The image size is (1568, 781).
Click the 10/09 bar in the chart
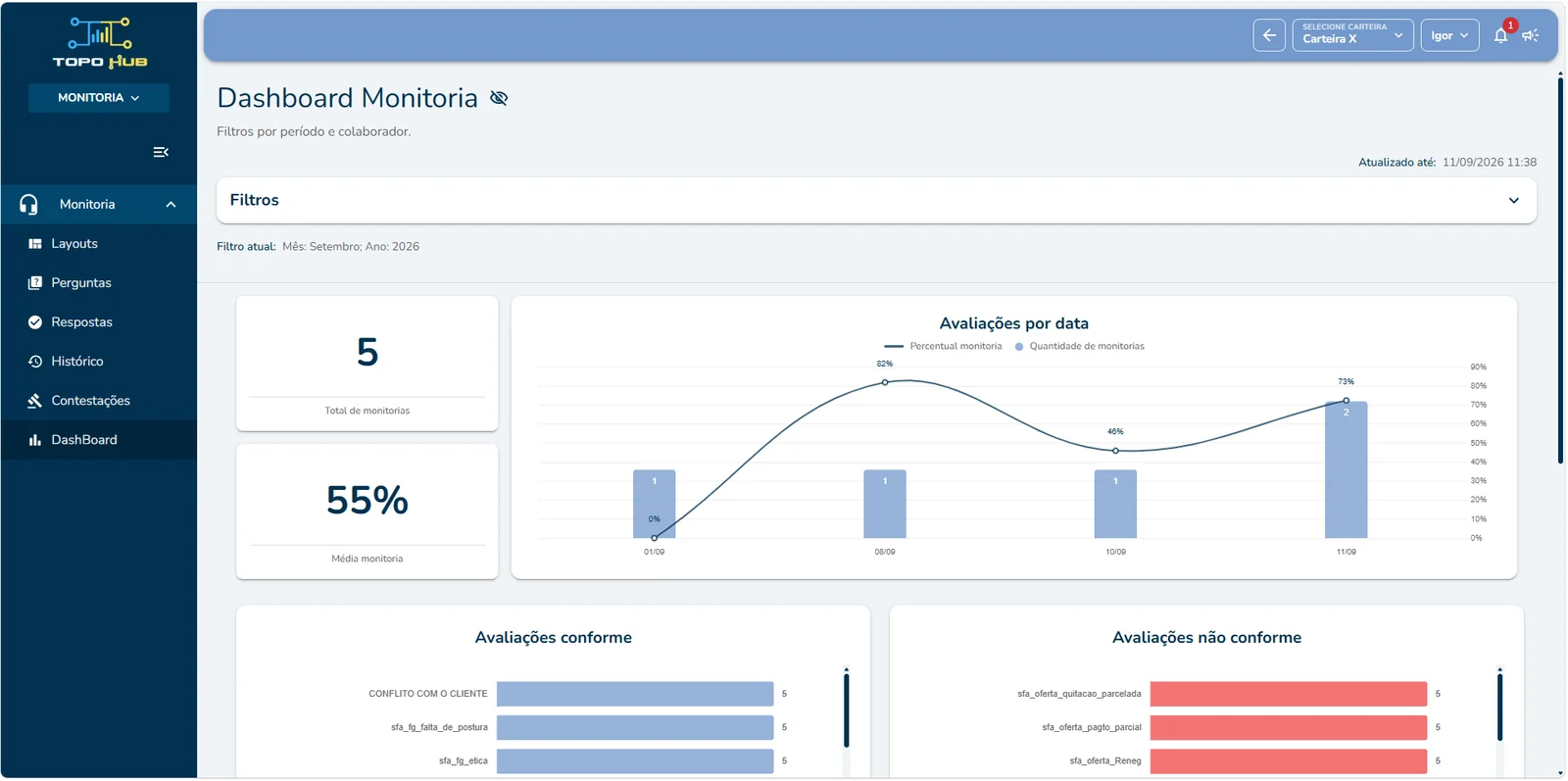click(1115, 504)
